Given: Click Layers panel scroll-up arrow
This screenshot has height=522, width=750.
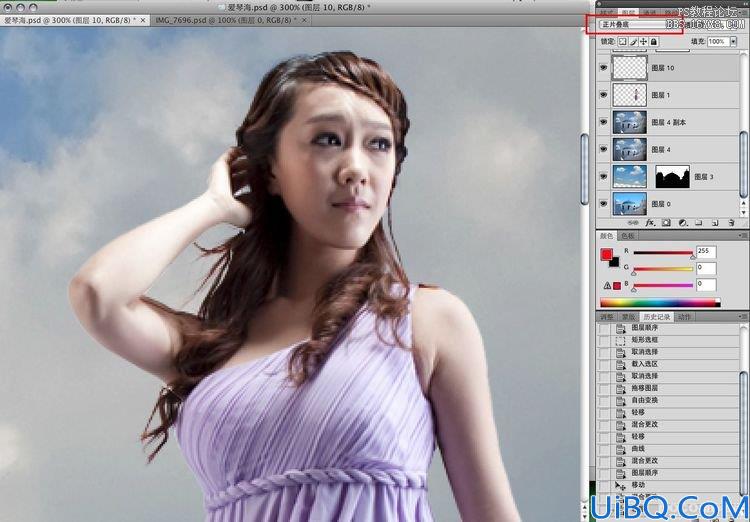Looking at the screenshot, I should point(743,202).
